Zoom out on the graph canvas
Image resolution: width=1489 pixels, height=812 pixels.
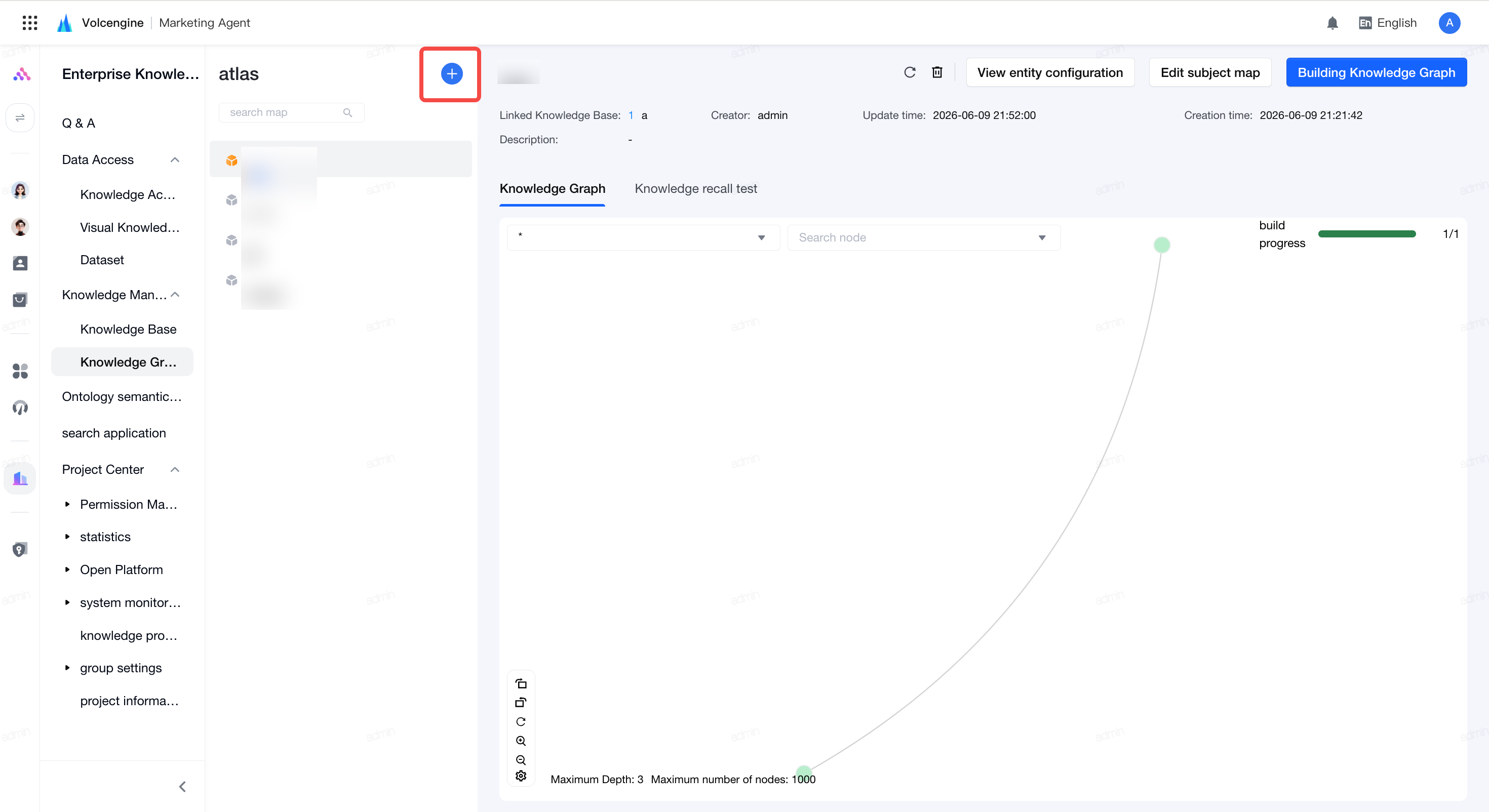click(520, 759)
